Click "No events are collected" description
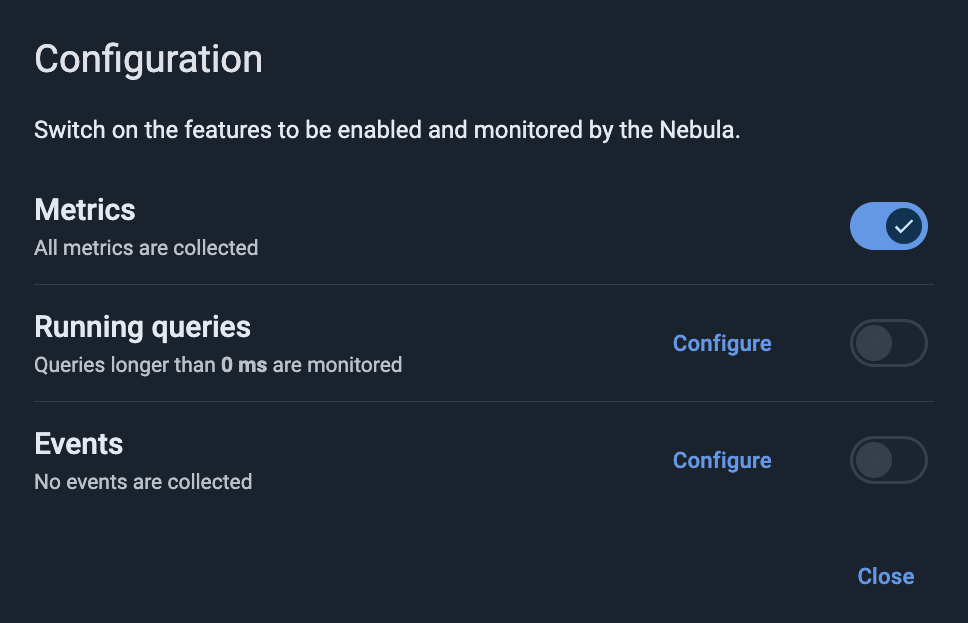Image resolution: width=968 pixels, height=623 pixels. pos(143,482)
